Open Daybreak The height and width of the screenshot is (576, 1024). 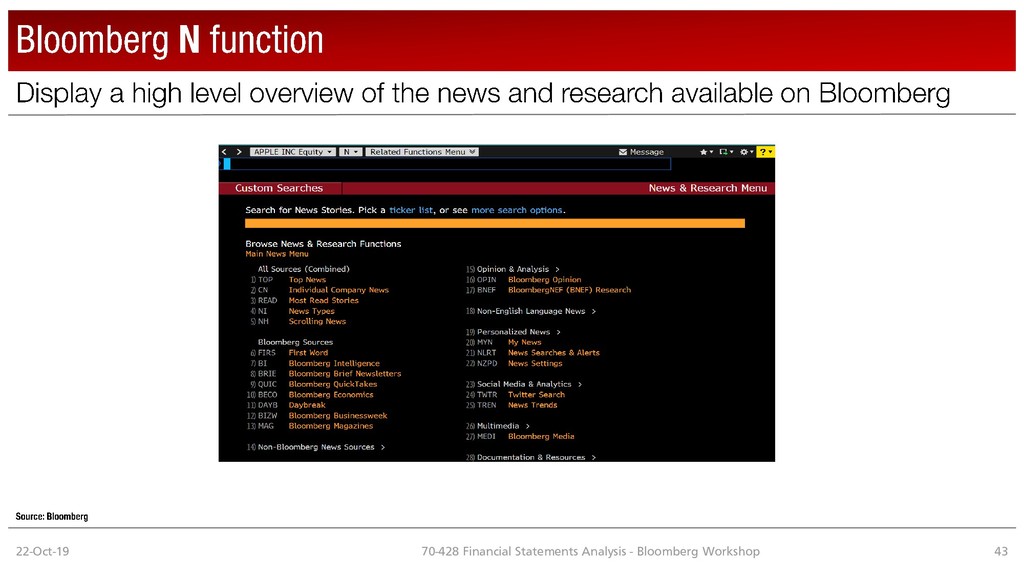(307, 405)
